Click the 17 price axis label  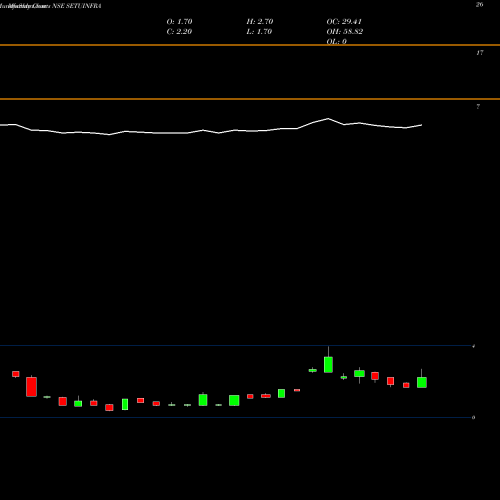pos(479,53)
